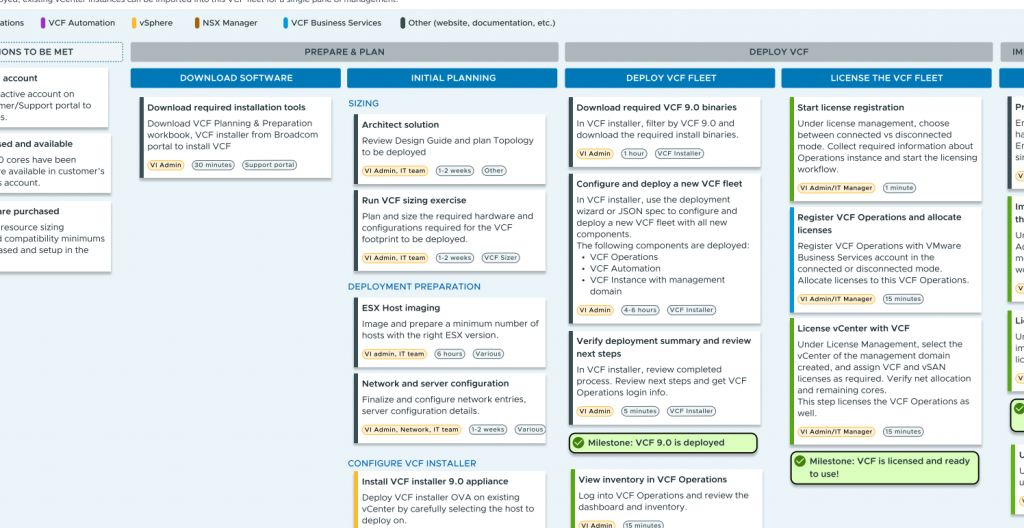The height and width of the screenshot is (528, 1024).
Task: Open the DOWNLOAD SOFTWARE column header
Action: [x=236, y=78]
